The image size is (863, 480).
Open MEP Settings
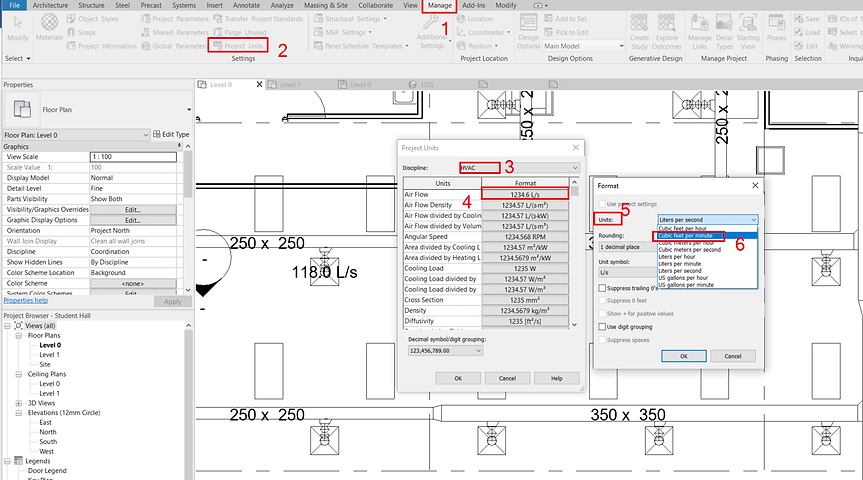coord(343,32)
